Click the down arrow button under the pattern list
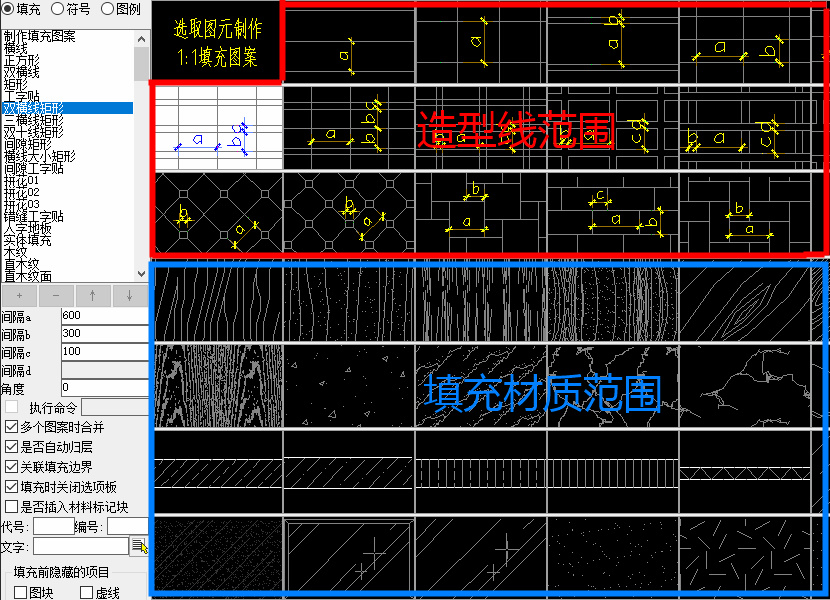 click(129, 296)
